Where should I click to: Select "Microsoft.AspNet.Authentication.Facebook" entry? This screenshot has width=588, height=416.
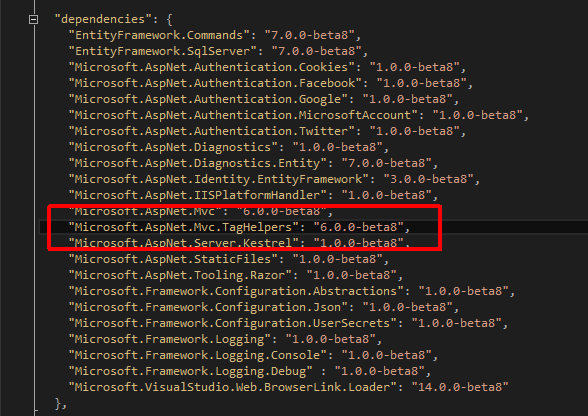click(215, 83)
